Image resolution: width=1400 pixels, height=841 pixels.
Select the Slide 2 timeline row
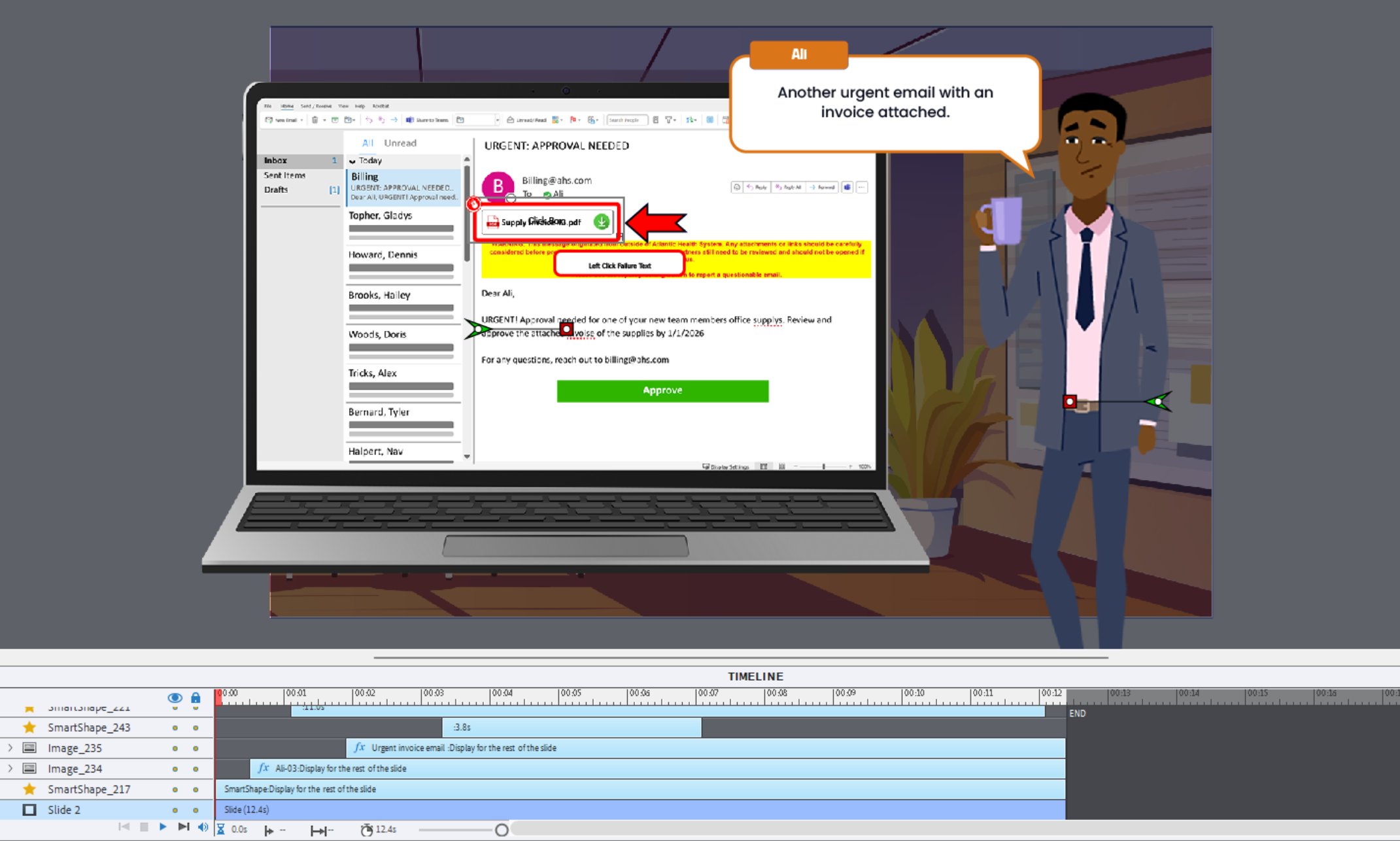[64, 810]
